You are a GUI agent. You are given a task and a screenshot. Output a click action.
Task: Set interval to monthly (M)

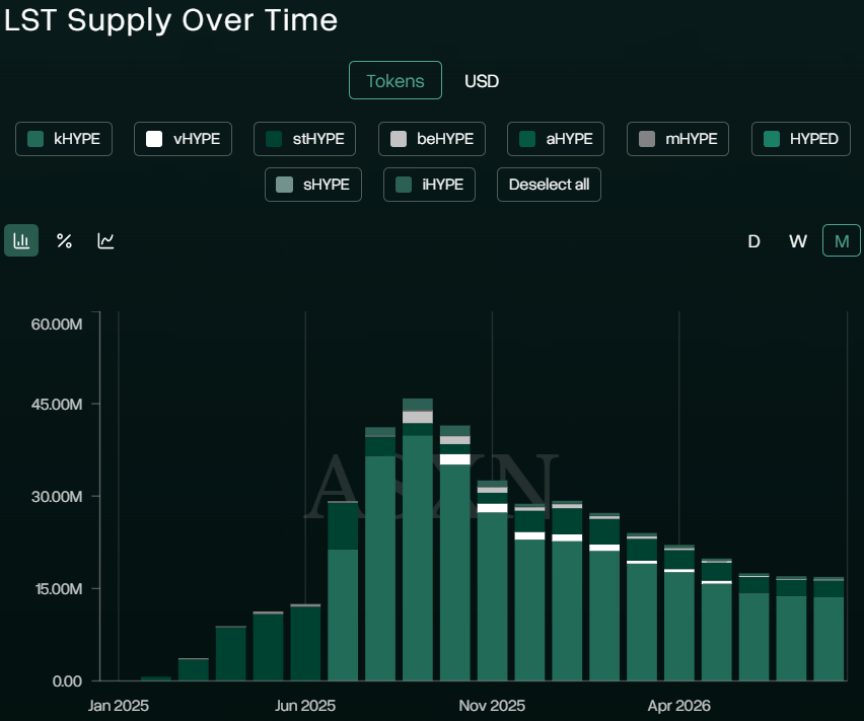(x=841, y=241)
